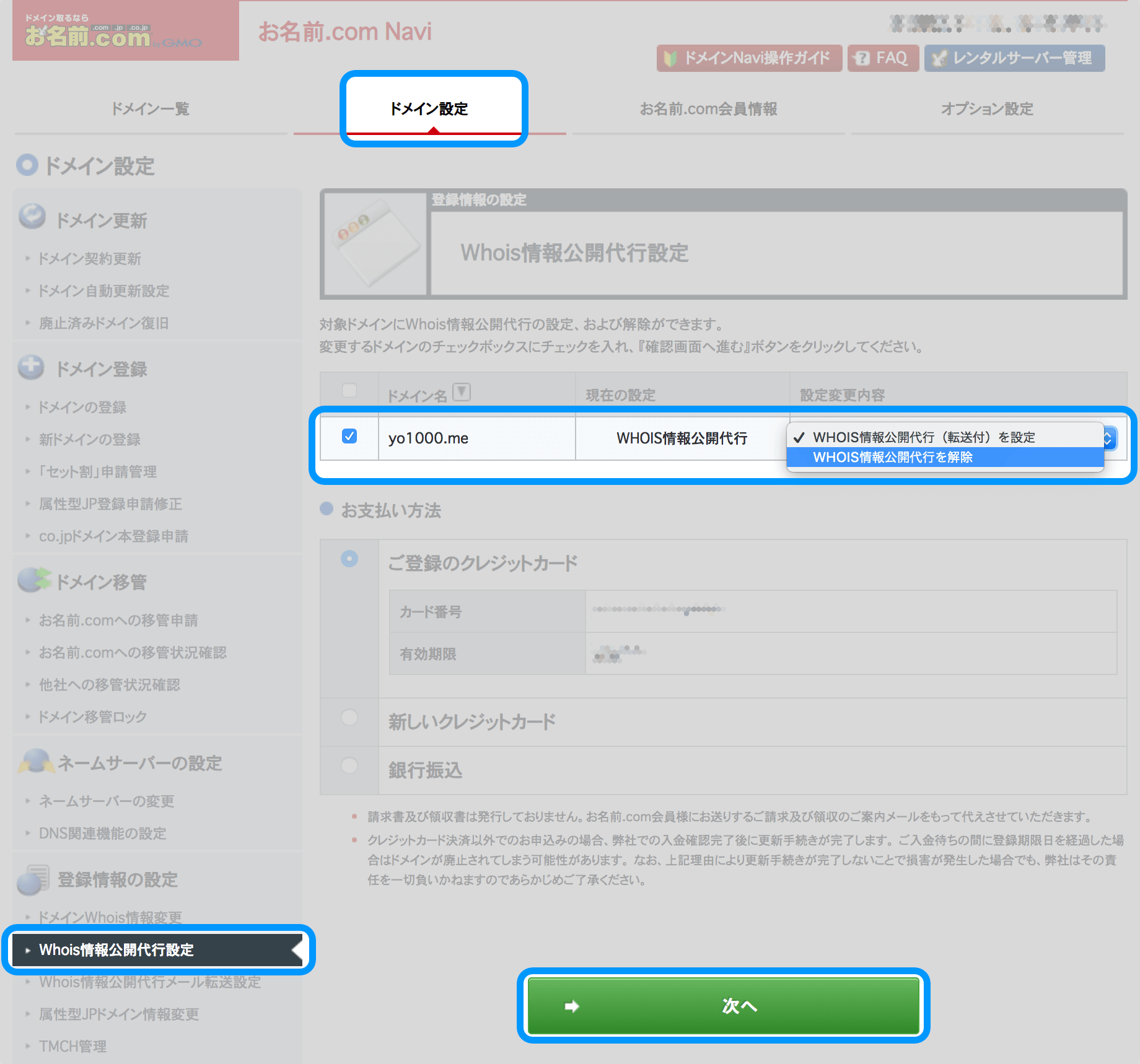The width and height of the screenshot is (1140, 1064).
Task: Switch to the オプション設定 tab
Action: (x=986, y=108)
